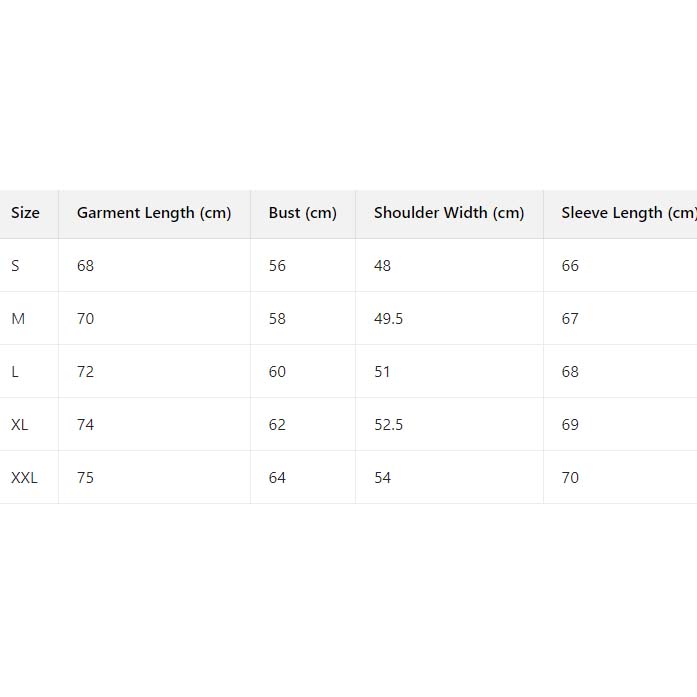Select the XL size row label
697x697 pixels.
point(20,425)
